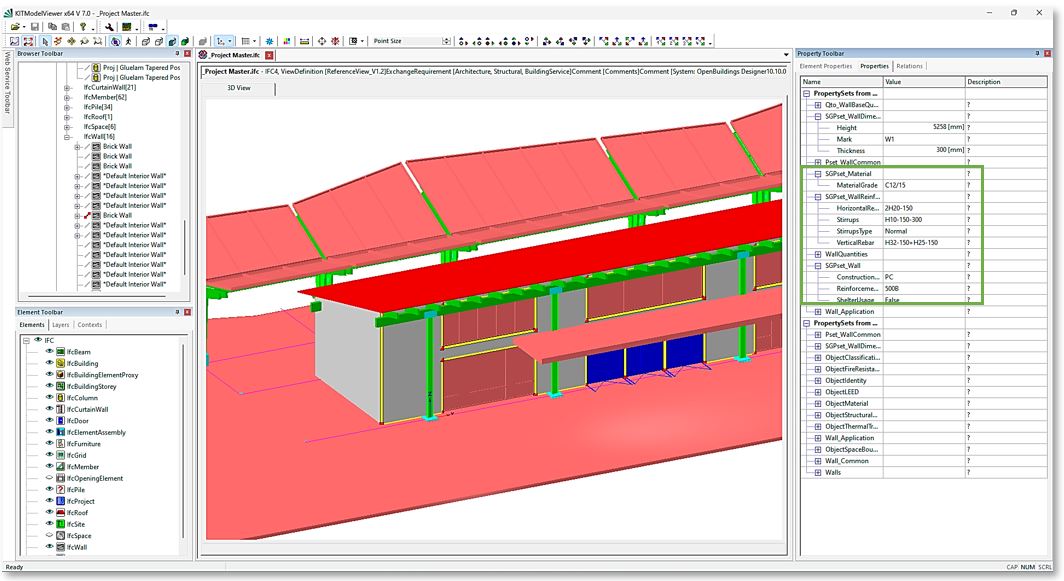
Task: Open the Layers tab in Element Toolbar
Action: pyautogui.click(x=61, y=325)
